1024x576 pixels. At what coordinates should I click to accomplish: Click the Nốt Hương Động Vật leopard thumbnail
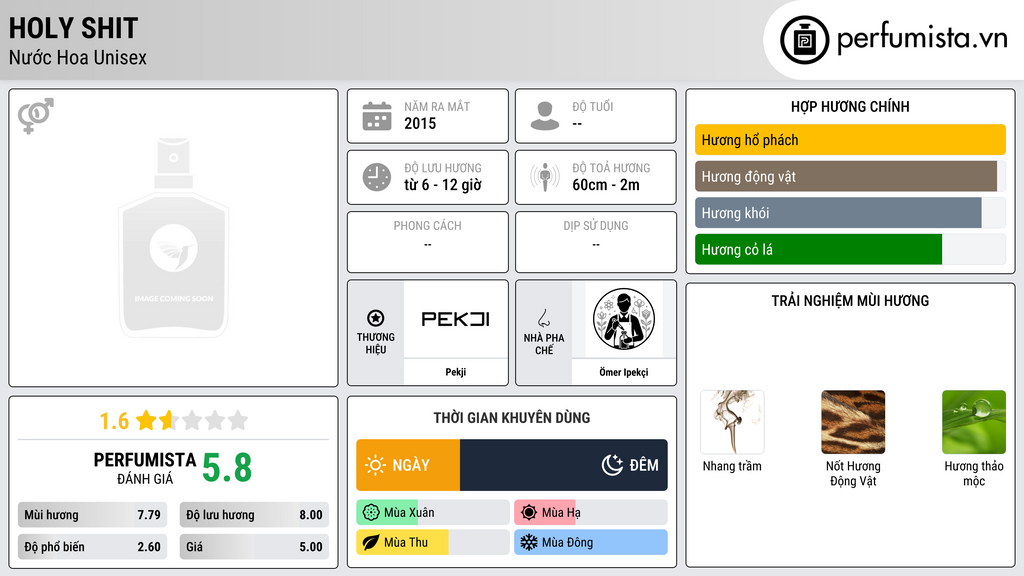coord(853,422)
